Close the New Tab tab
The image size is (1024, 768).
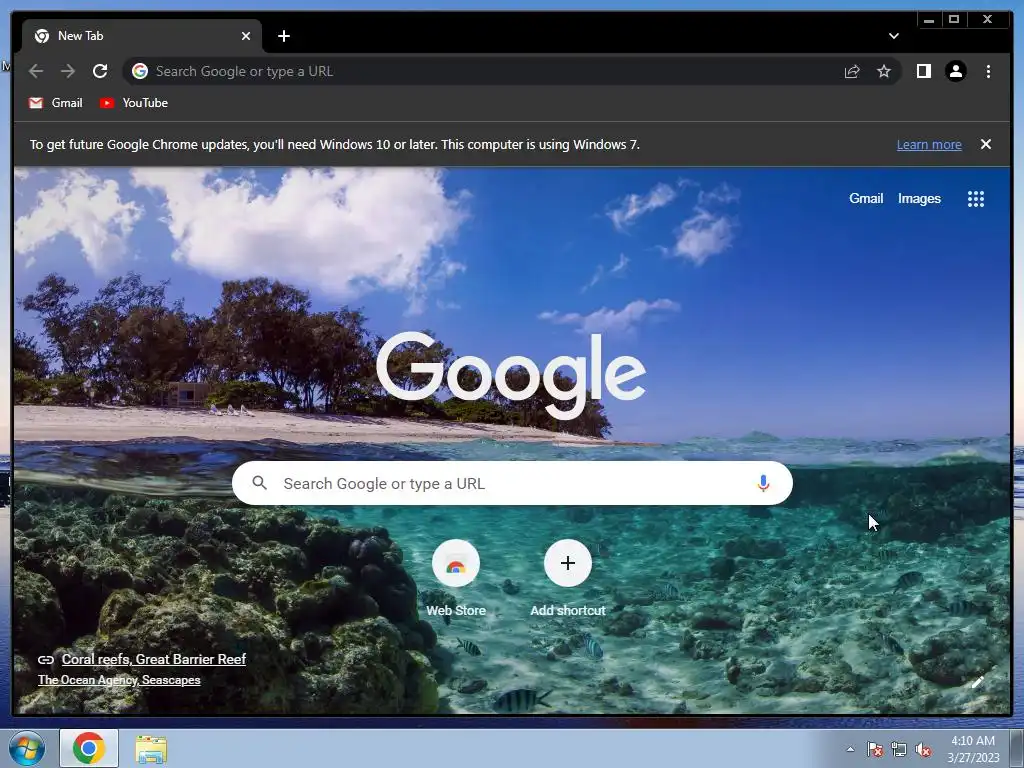(246, 36)
